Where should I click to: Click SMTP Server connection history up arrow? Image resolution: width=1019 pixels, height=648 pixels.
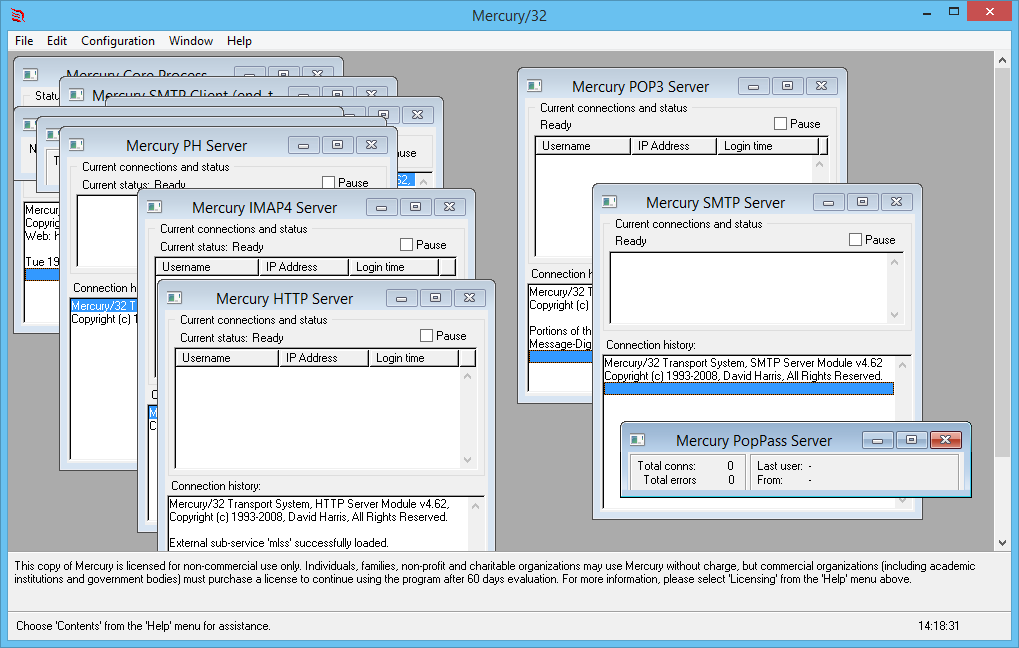click(x=902, y=365)
